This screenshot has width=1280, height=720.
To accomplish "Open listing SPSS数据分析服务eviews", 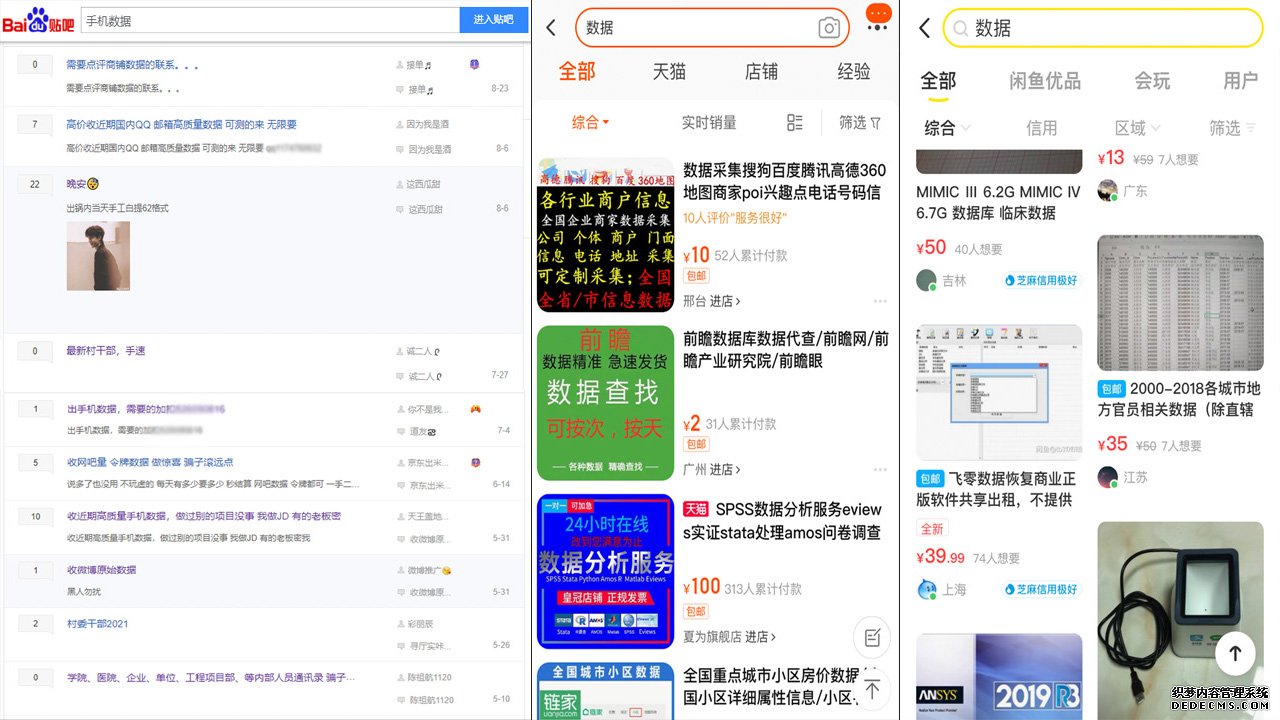I will (x=785, y=520).
